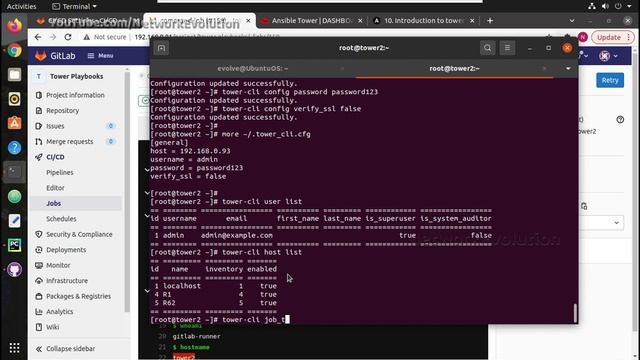Close the Ansible Tower Dashboard tab
Screen dimensions: 640x360
(360, 20)
